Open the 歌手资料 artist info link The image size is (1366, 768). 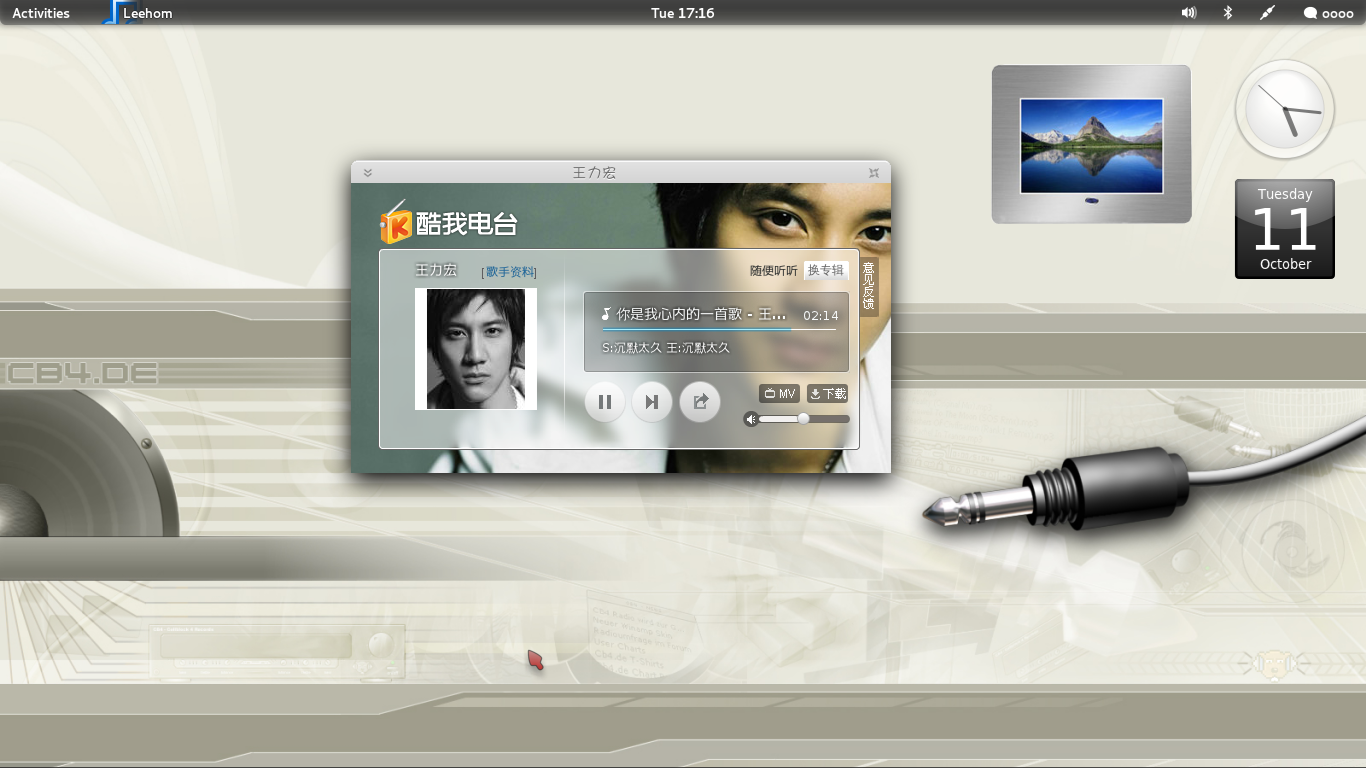pos(509,272)
